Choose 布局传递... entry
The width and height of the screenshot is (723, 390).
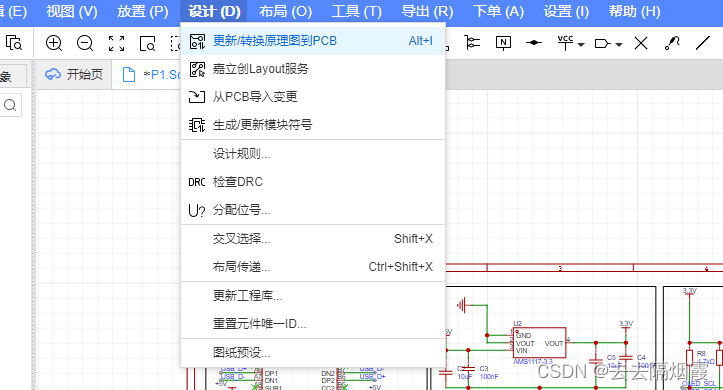click(x=313, y=267)
